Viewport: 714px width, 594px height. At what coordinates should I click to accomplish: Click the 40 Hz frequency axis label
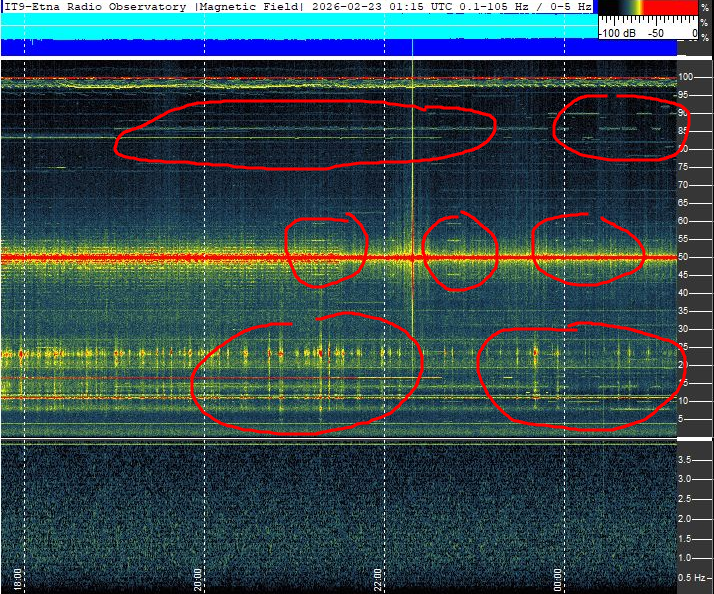pos(685,293)
